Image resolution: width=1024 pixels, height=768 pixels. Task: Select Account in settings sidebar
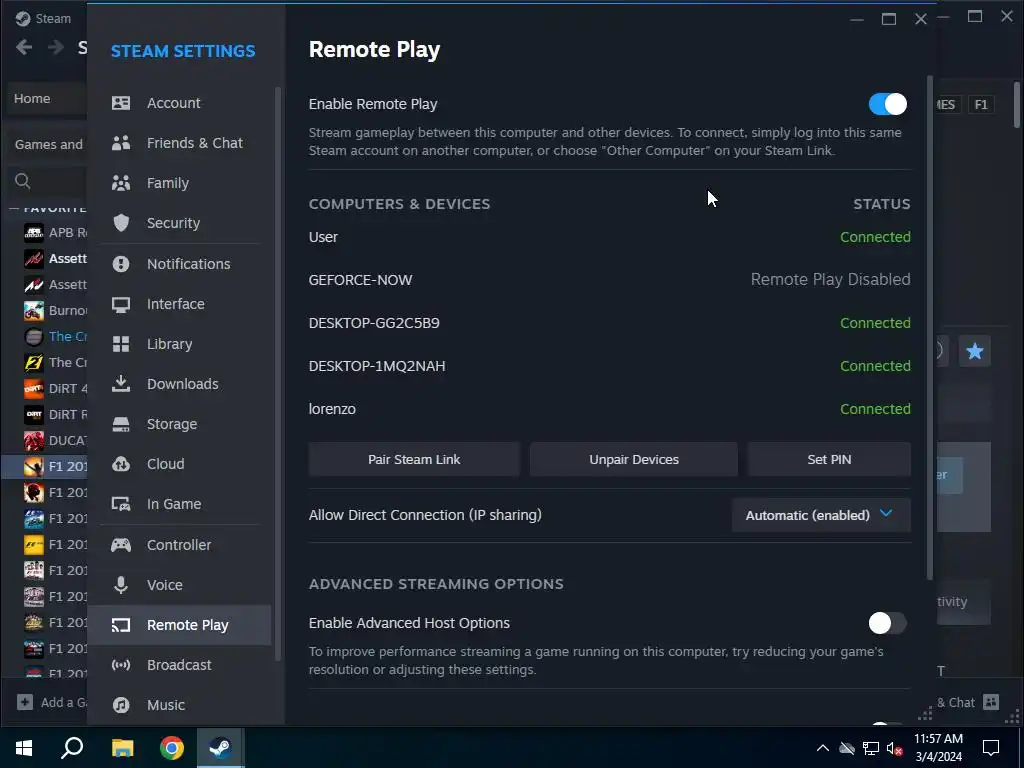click(x=179, y=103)
